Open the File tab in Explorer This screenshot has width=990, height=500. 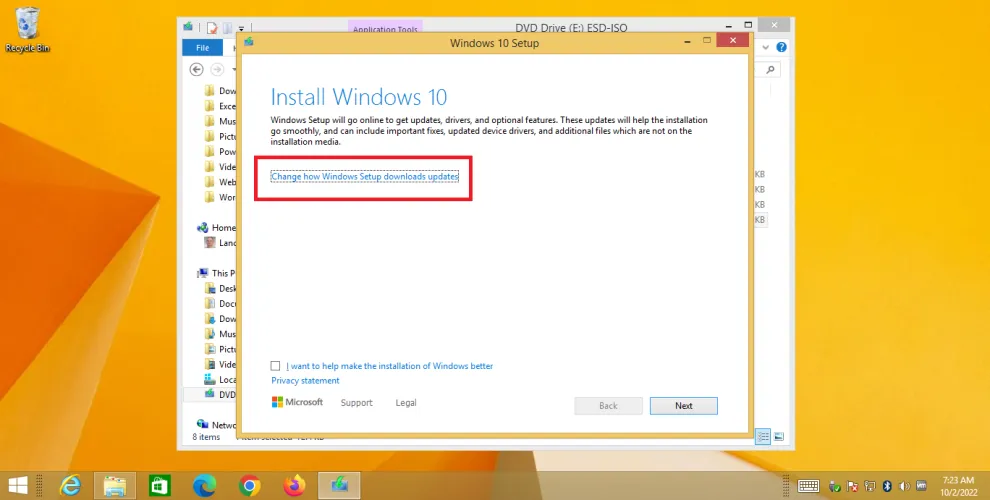click(202, 48)
